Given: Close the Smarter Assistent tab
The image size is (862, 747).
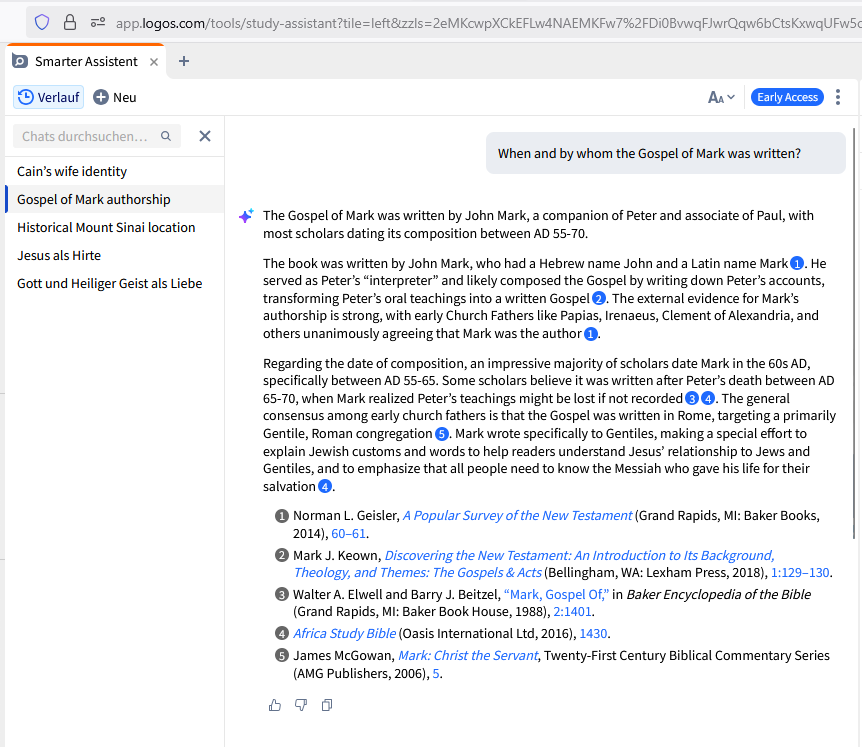Looking at the screenshot, I should click(x=154, y=62).
